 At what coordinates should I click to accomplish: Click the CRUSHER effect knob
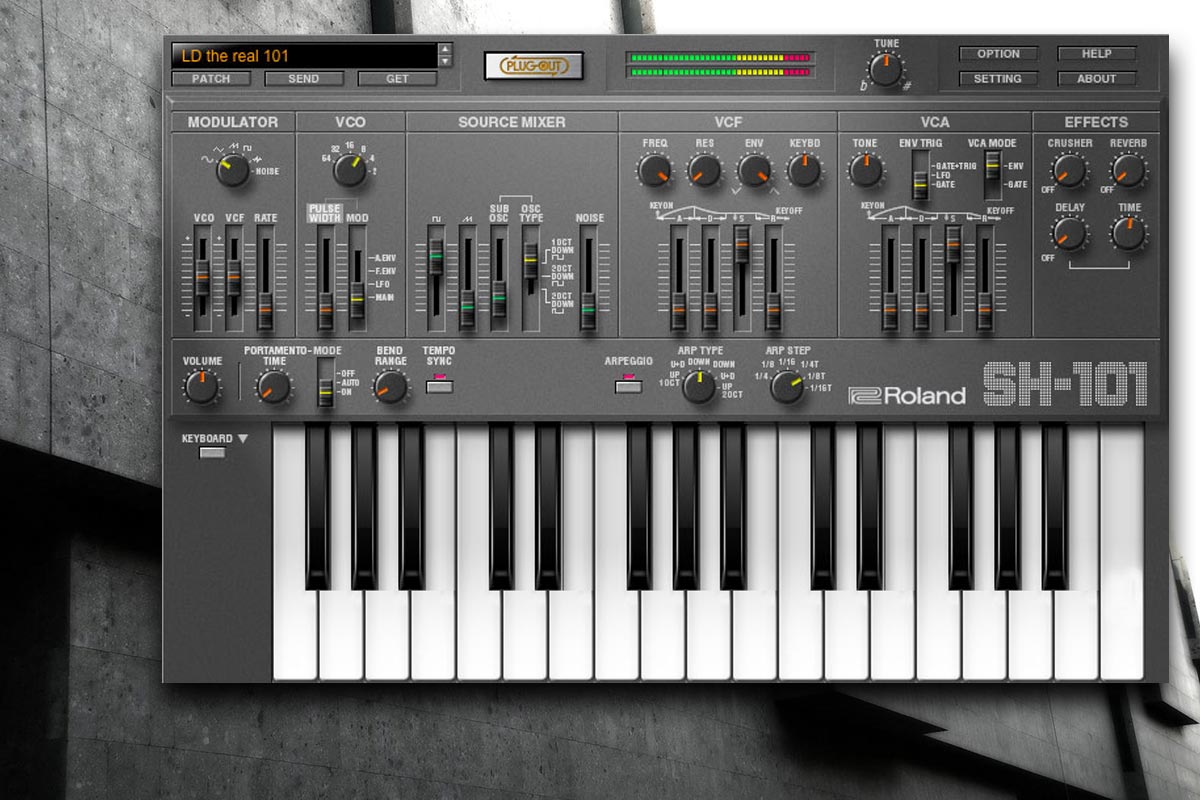[x=1069, y=171]
